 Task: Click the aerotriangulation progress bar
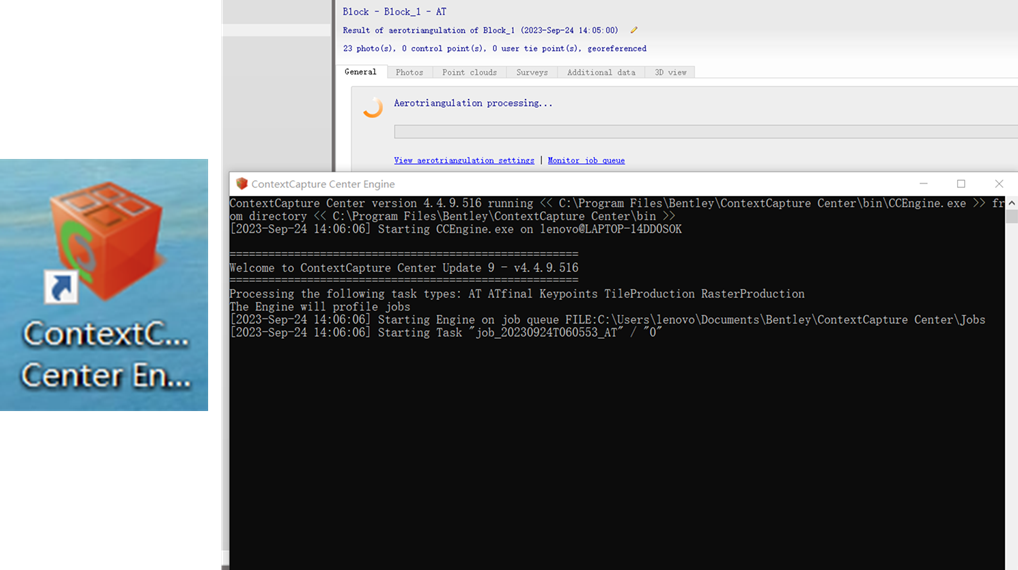point(706,132)
